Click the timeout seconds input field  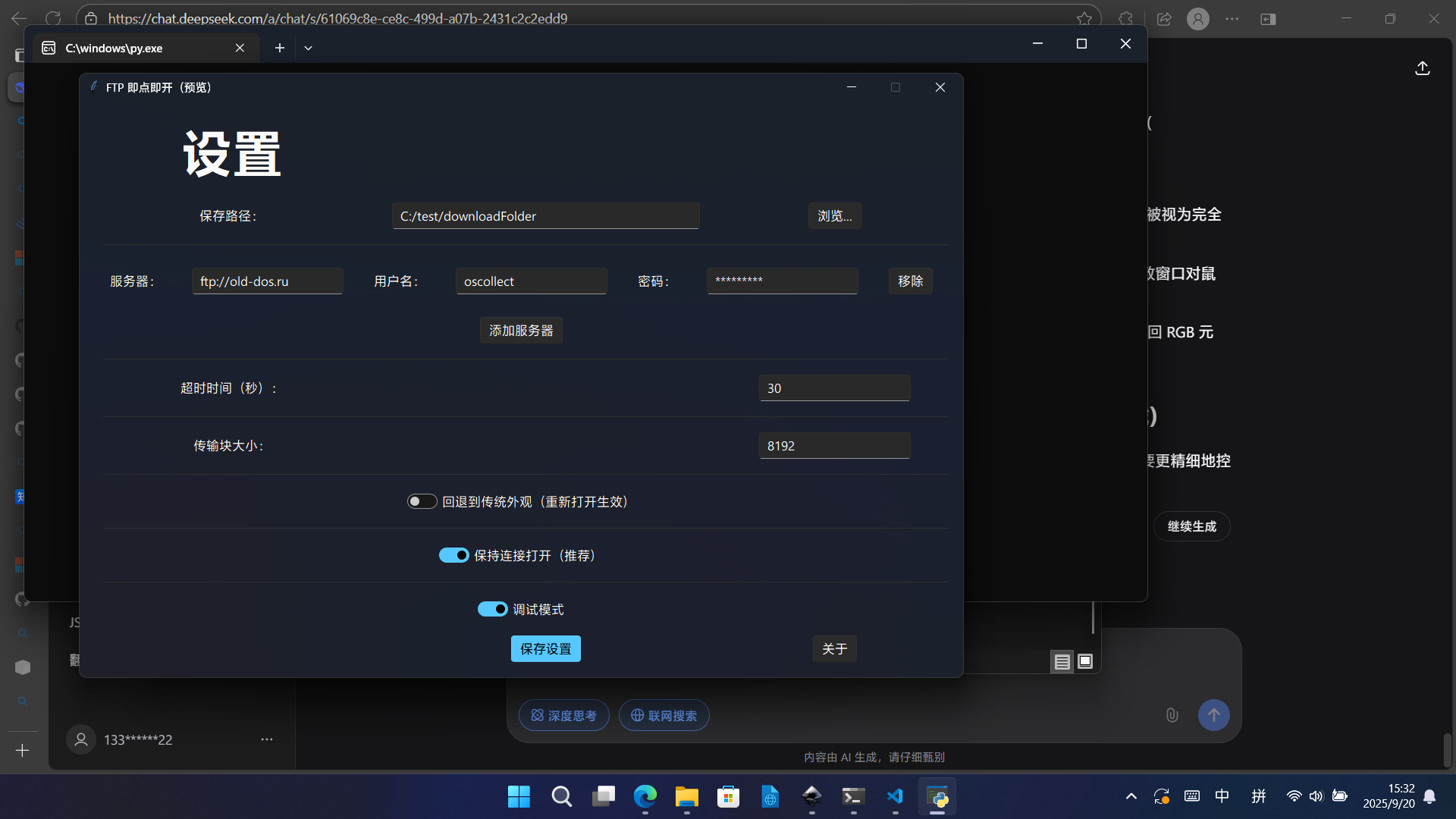[834, 388]
